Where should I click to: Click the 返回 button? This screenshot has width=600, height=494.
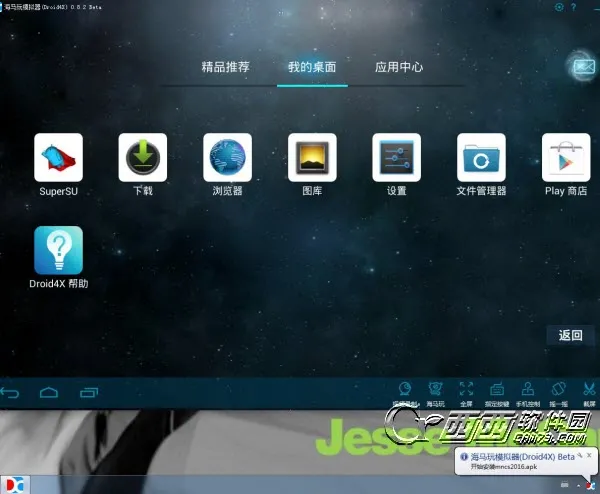(x=570, y=335)
